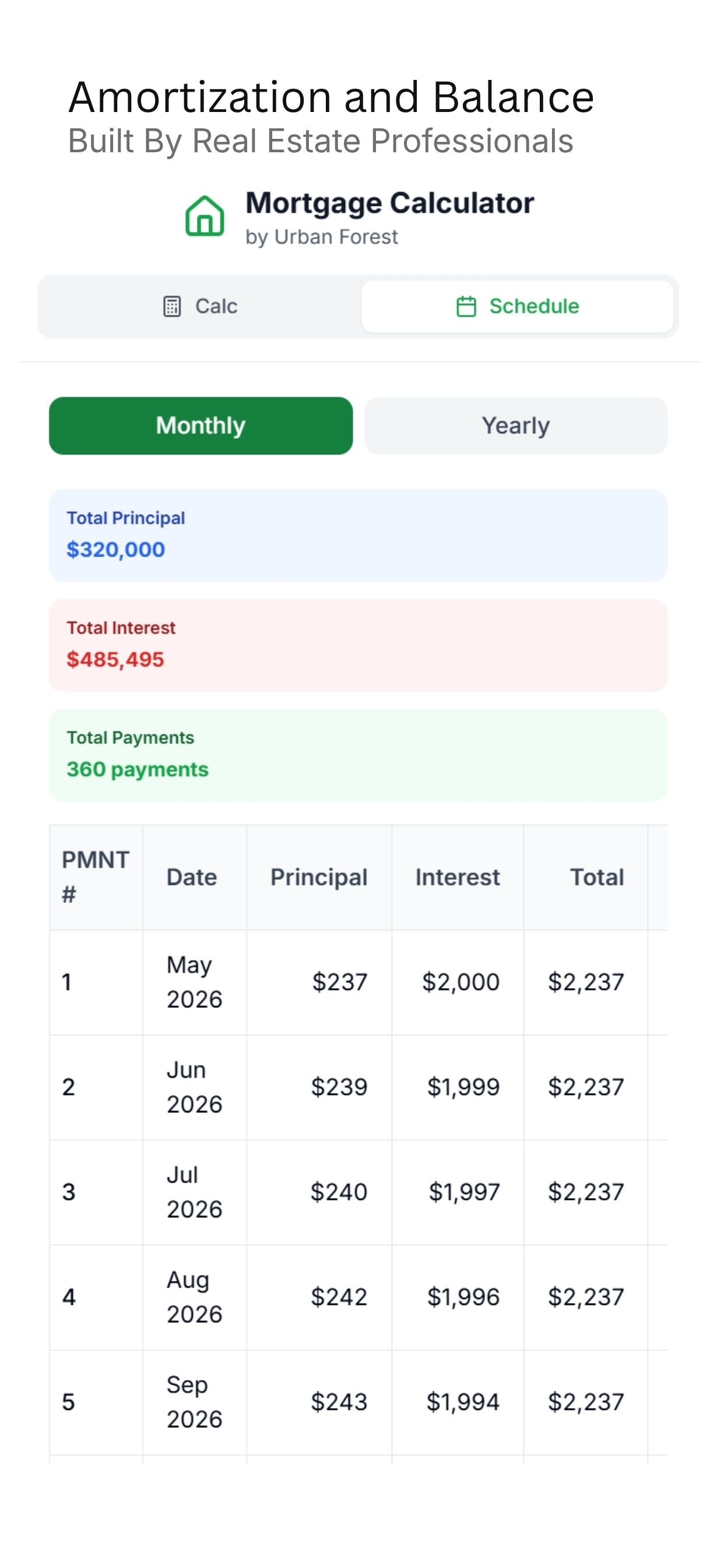Click the $2,000 interest cell
The image size is (724, 1568).
point(458,982)
